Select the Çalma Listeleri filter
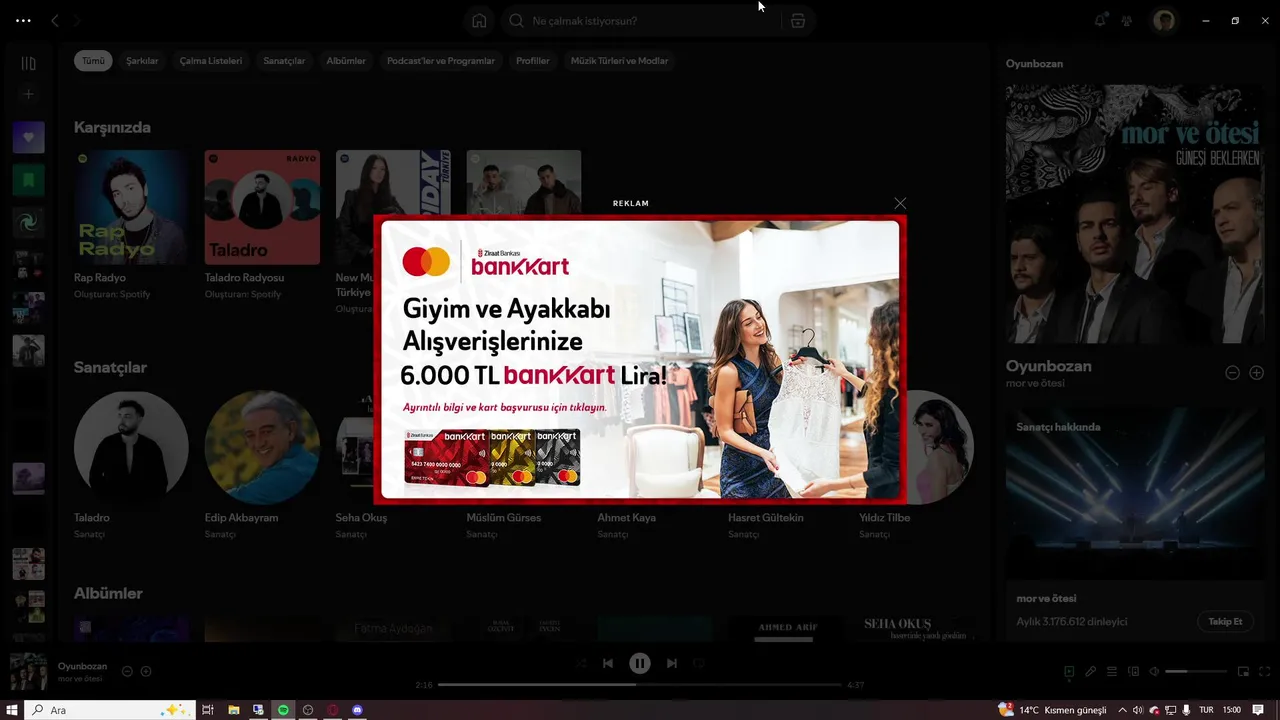The height and width of the screenshot is (720, 1280). tap(211, 61)
